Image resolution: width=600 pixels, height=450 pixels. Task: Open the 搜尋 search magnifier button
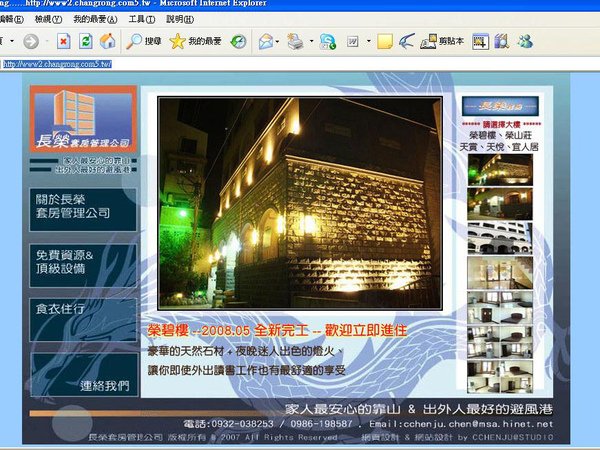144,41
